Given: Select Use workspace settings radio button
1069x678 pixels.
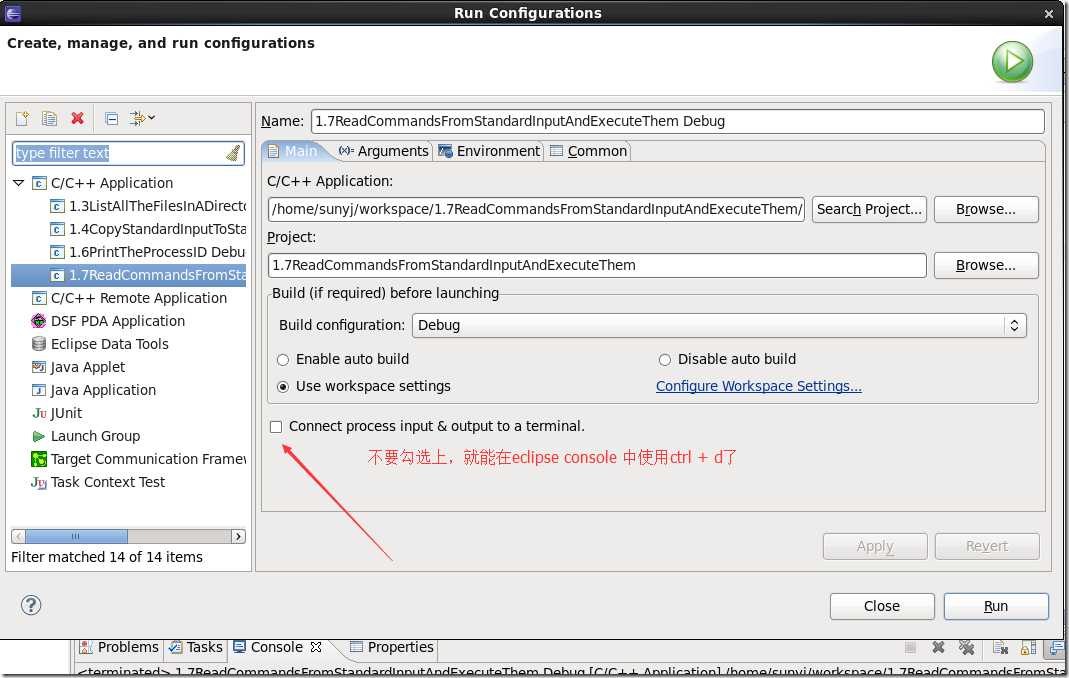Looking at the screenshot, I should coord(283,387).
